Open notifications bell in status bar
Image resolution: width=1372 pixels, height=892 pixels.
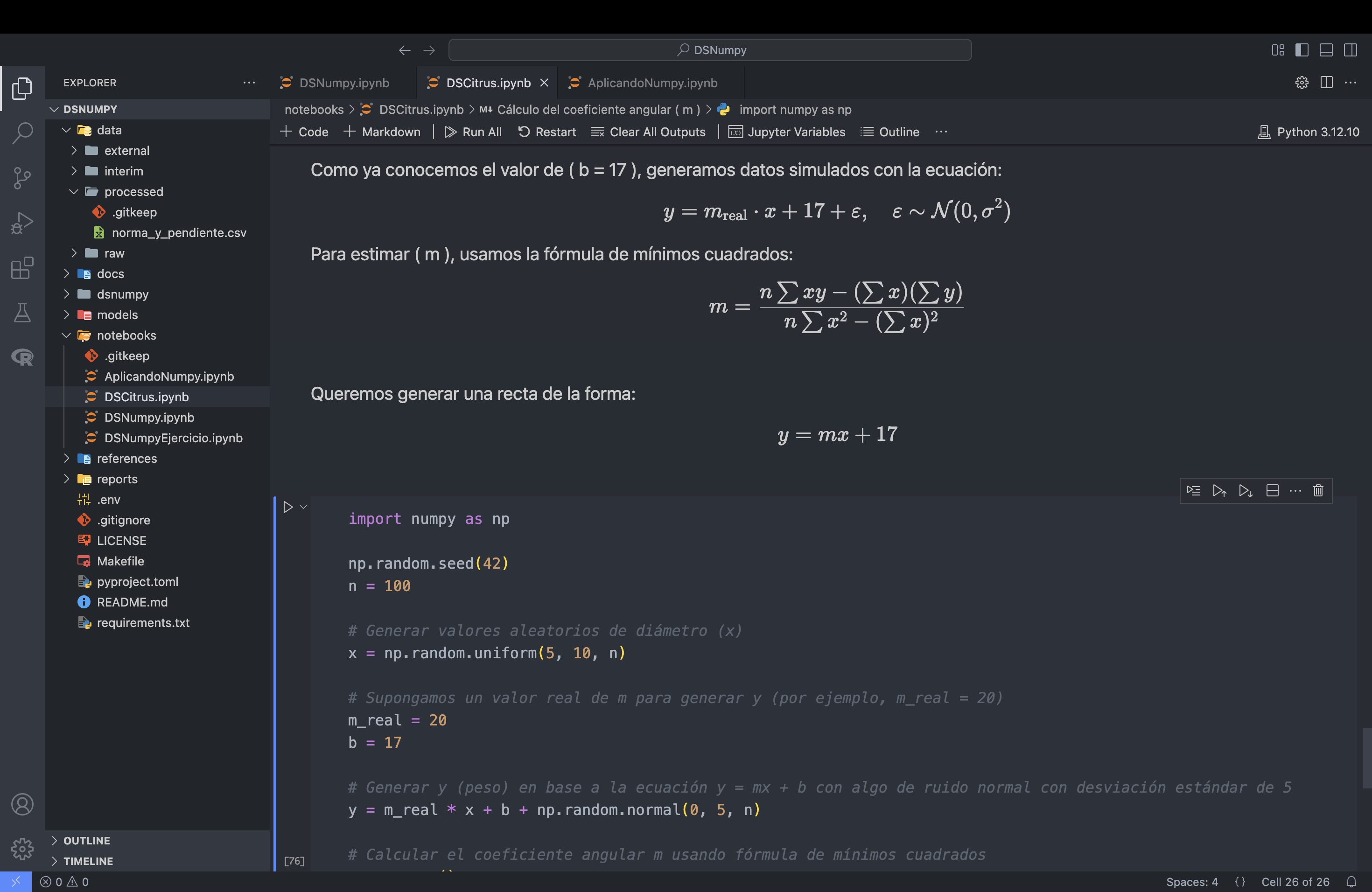coord(1351,882)
